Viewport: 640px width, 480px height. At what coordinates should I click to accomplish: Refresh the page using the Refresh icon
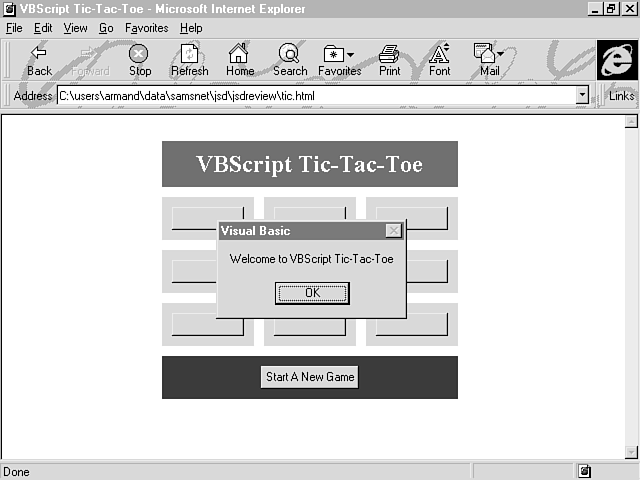coord(189,54)
